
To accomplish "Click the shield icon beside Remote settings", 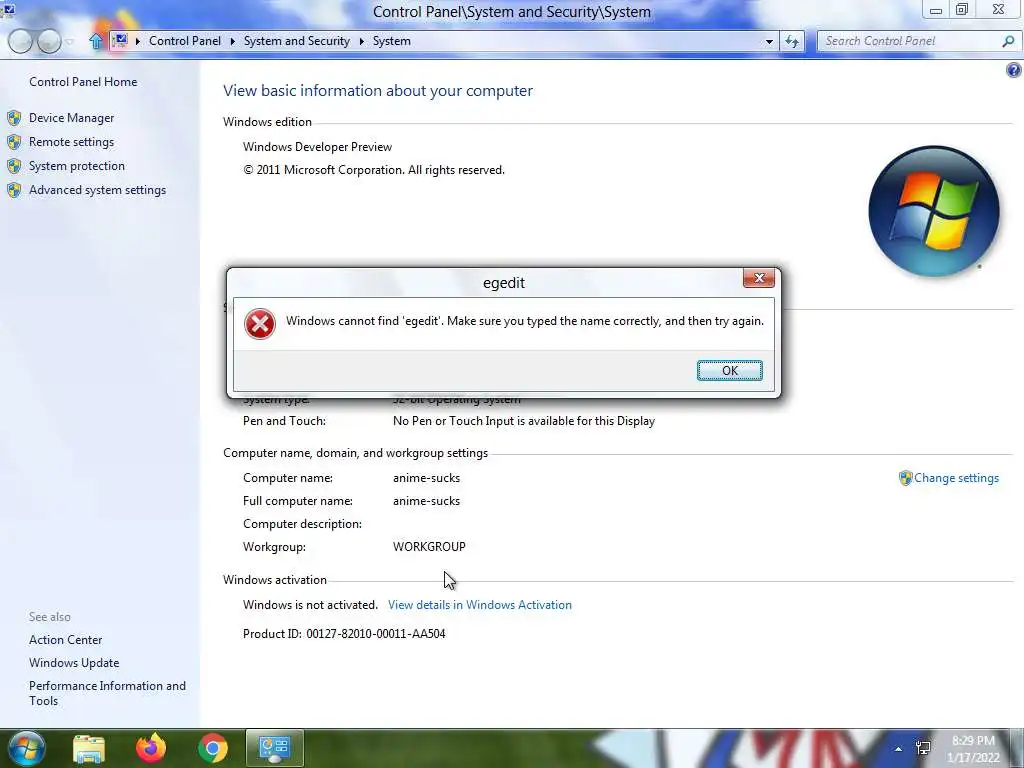I will click(14, 142).
